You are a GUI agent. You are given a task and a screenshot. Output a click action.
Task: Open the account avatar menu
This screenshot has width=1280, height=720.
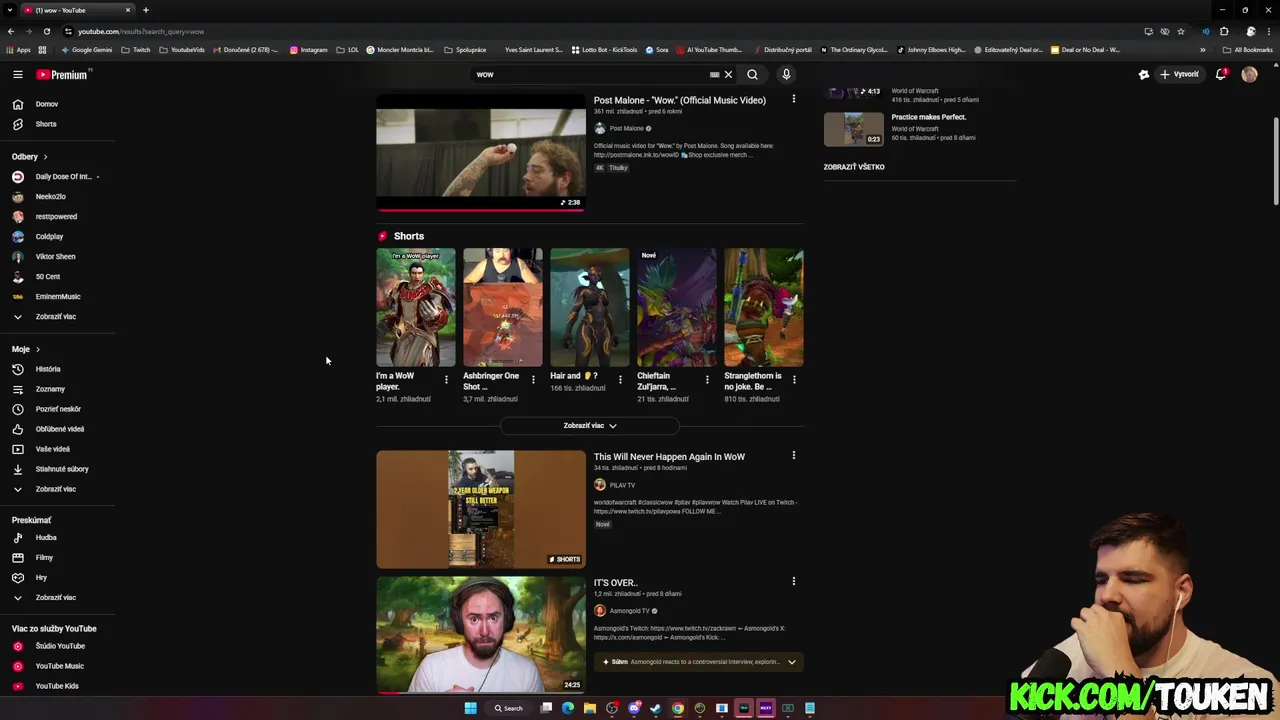coord(1249,75)
